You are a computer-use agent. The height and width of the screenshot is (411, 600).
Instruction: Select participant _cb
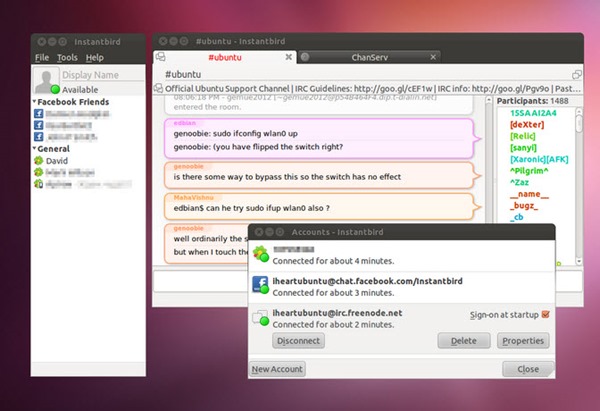(x=517, y=217)
